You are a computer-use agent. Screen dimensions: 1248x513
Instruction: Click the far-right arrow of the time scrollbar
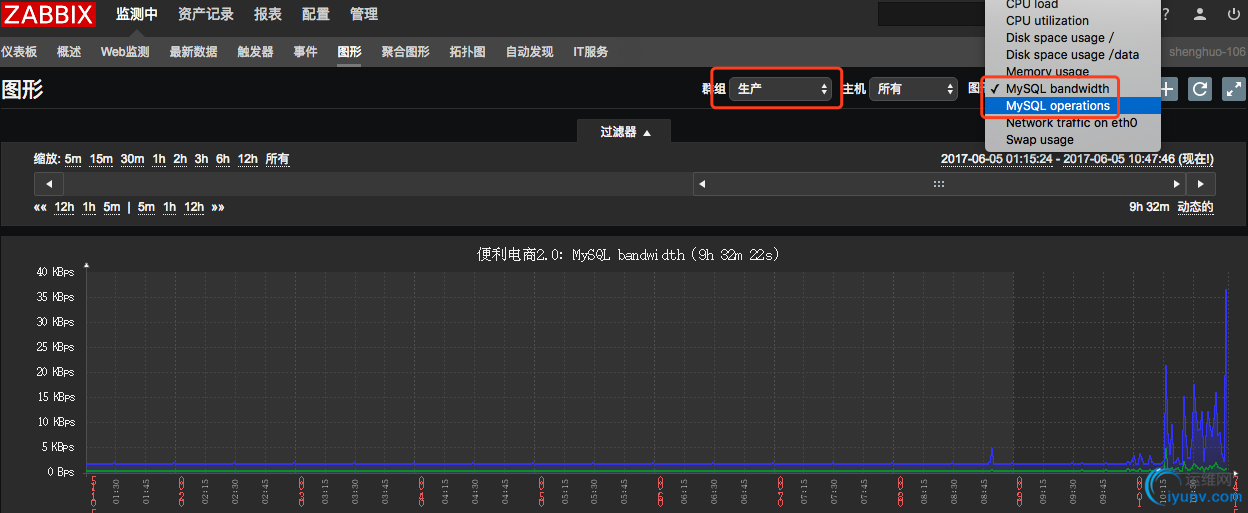[x=1201, y=184]
